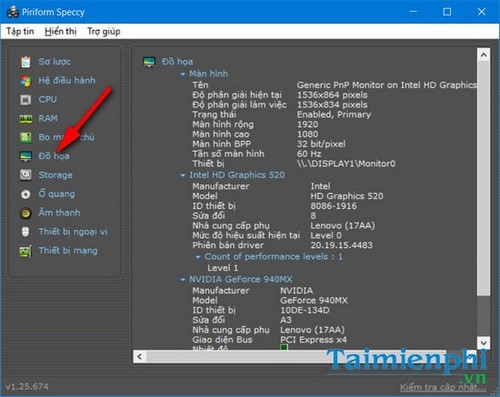This screenshot has width=500, height=397.
Task: Open the Hiển thị menu
Action: click(60, 31)
